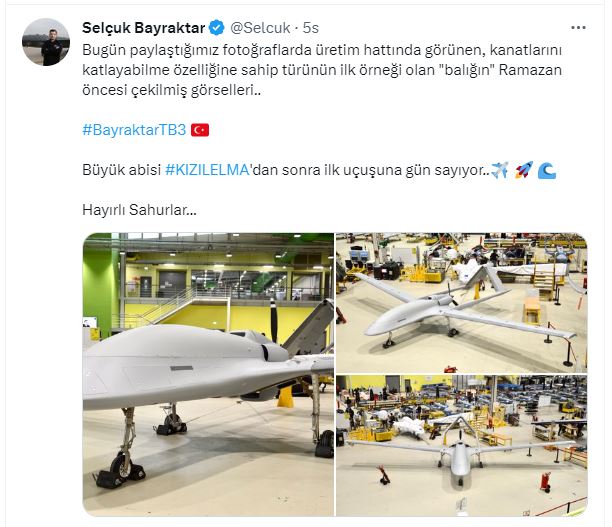Open the bottom-right production floor photo

pos(462,446)
